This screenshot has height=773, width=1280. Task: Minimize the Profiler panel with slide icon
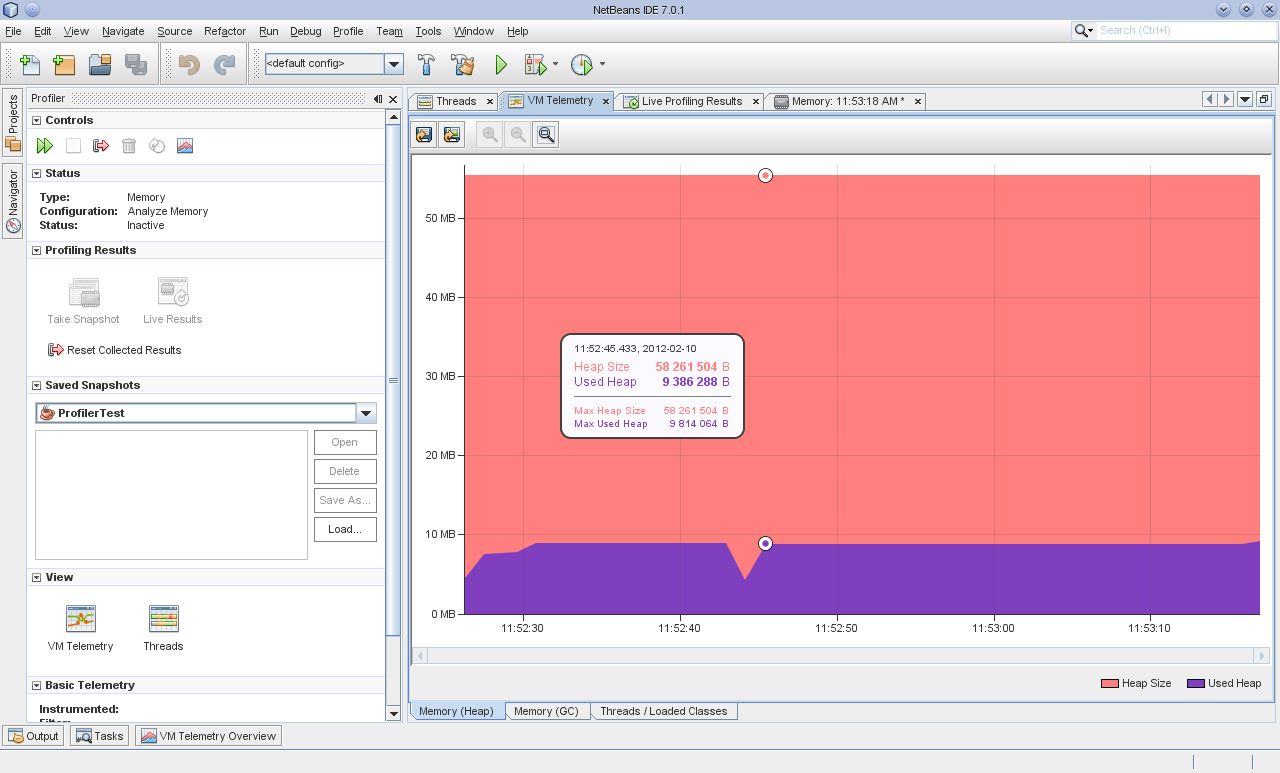378,98
